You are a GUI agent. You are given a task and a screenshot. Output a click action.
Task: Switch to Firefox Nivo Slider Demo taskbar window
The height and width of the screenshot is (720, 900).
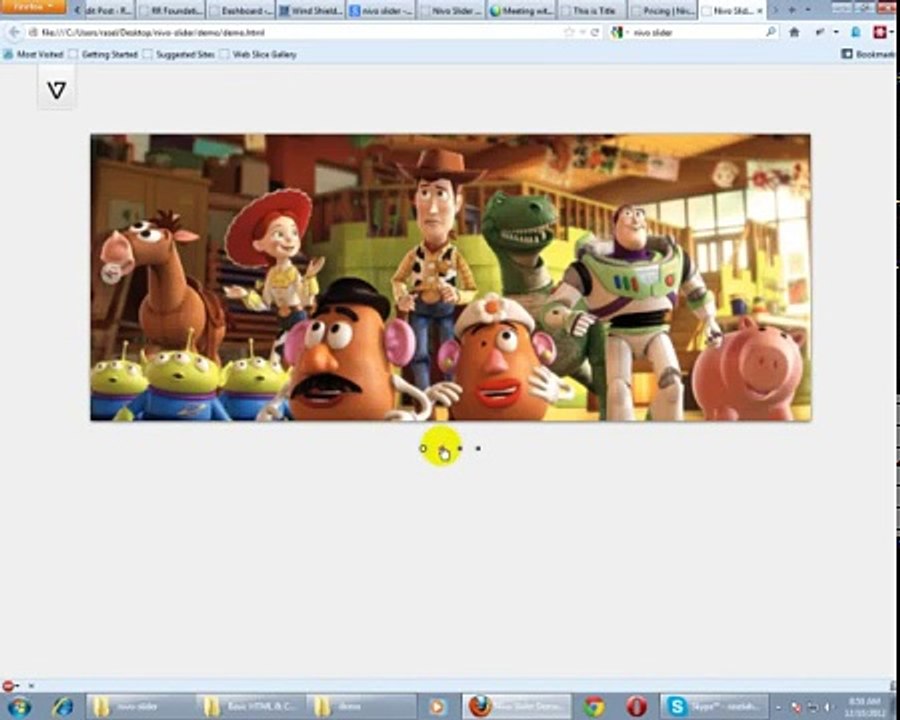(x=518, y=707)
